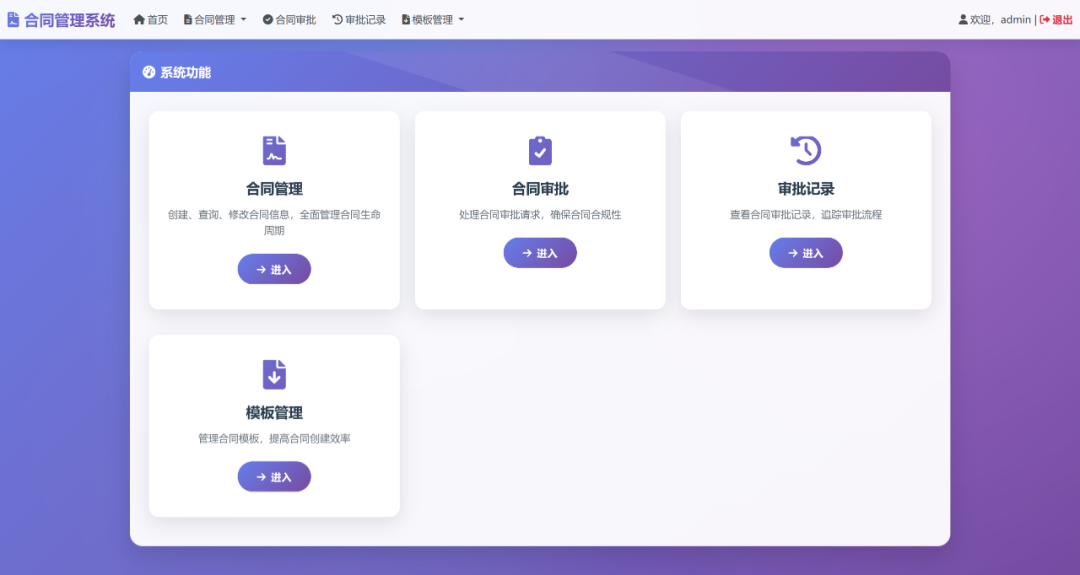Click the home icon next to 首页

tap(138, 19)
